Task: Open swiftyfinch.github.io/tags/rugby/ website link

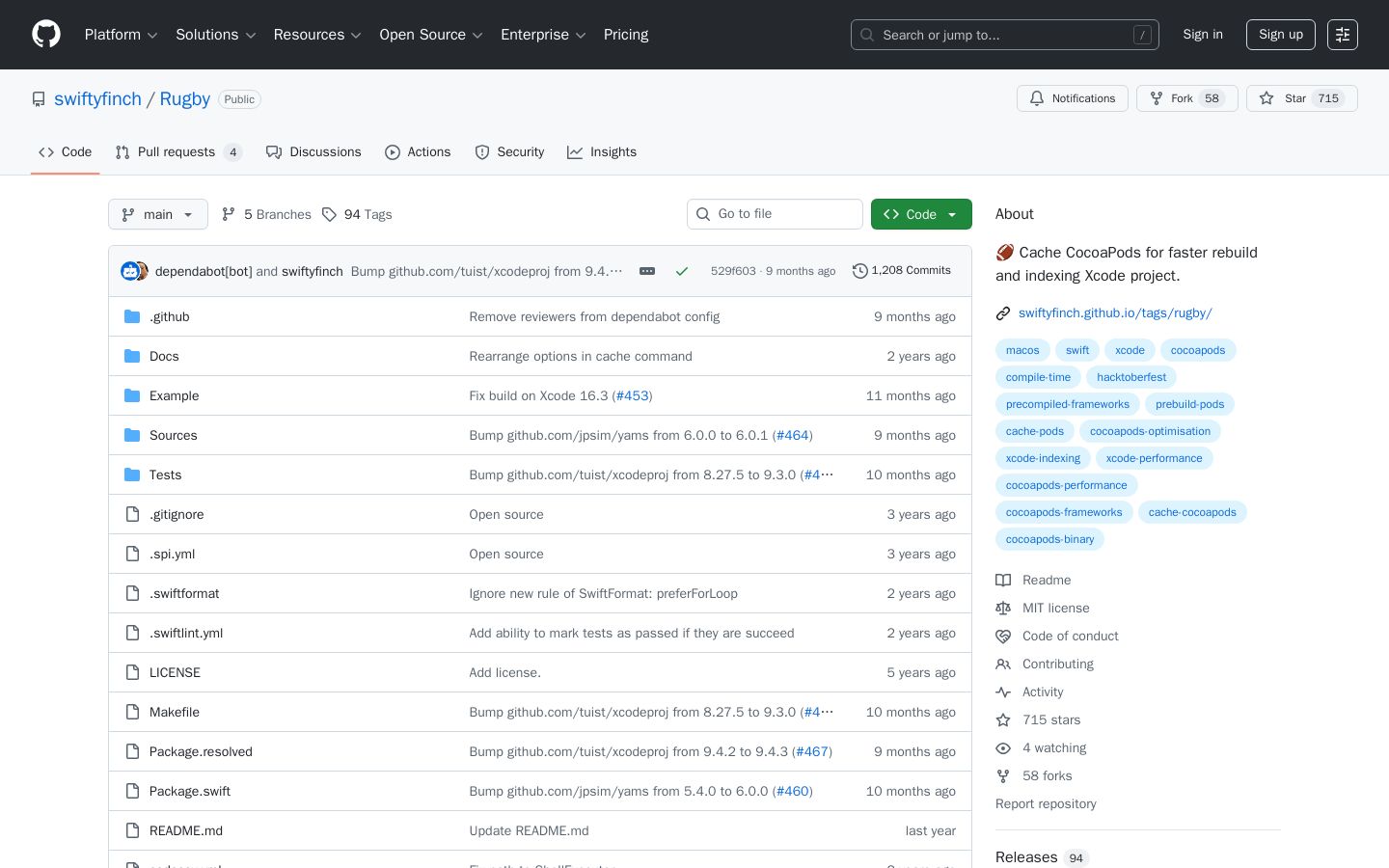Action: [x=1115, y=313]
